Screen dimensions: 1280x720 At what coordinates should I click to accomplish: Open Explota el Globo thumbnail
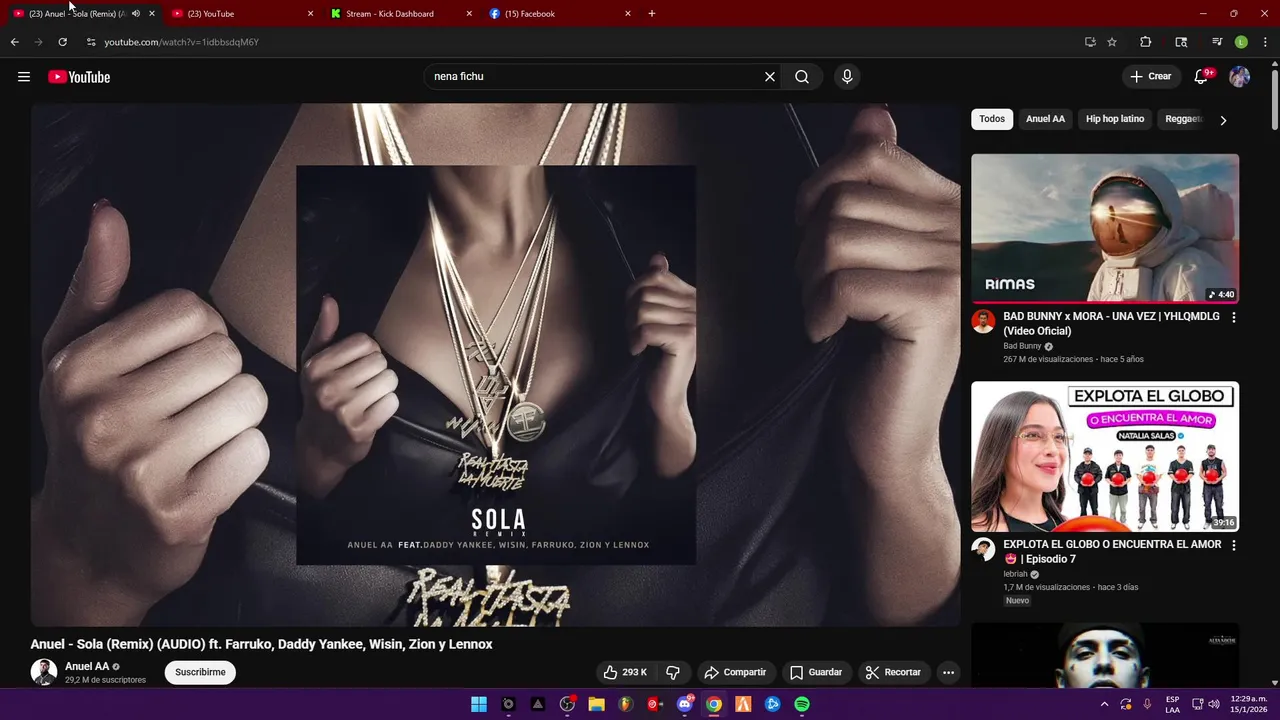click(x=1105, y=456)
